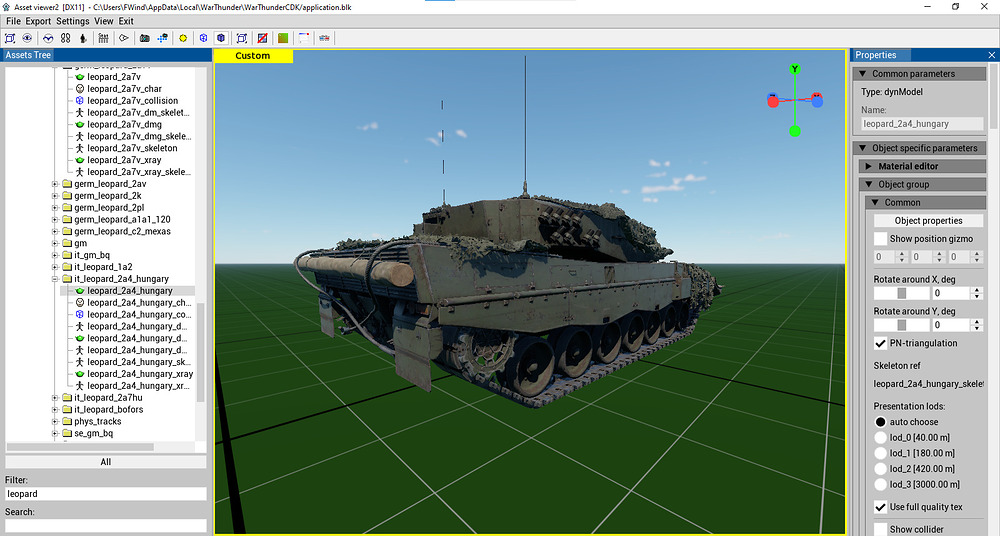
Task: Click the black camera icon in the toolbar
Action: 145,38
